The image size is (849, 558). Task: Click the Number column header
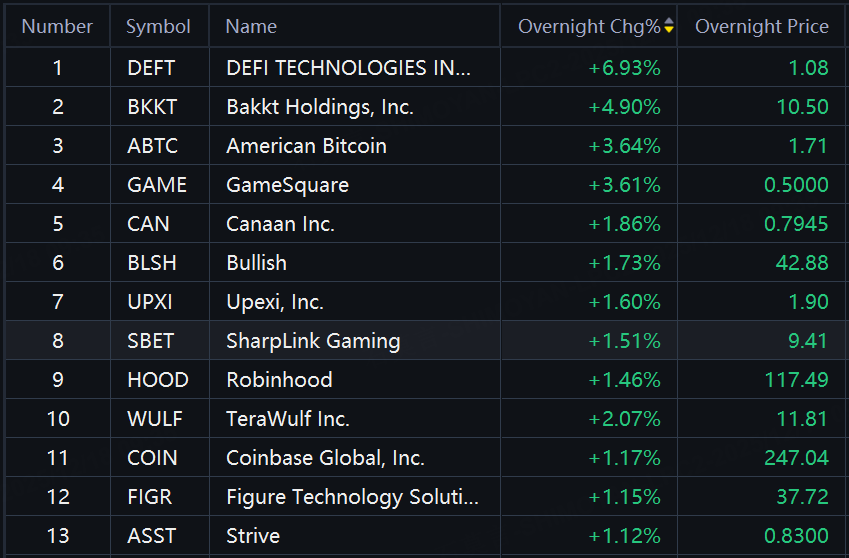point(57,26)
